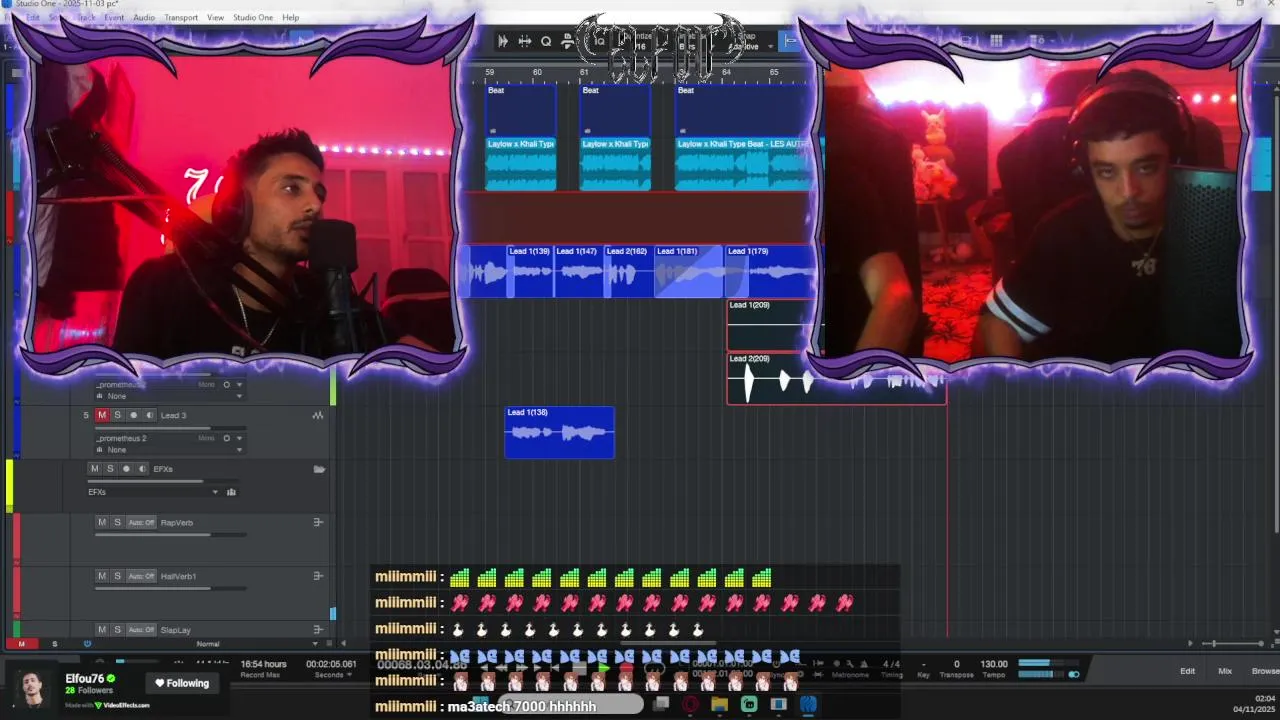The width and height of the screenshot is (1280, 720).
Task: Click the SlapLay automation track icon
Action: pos(318,630)
